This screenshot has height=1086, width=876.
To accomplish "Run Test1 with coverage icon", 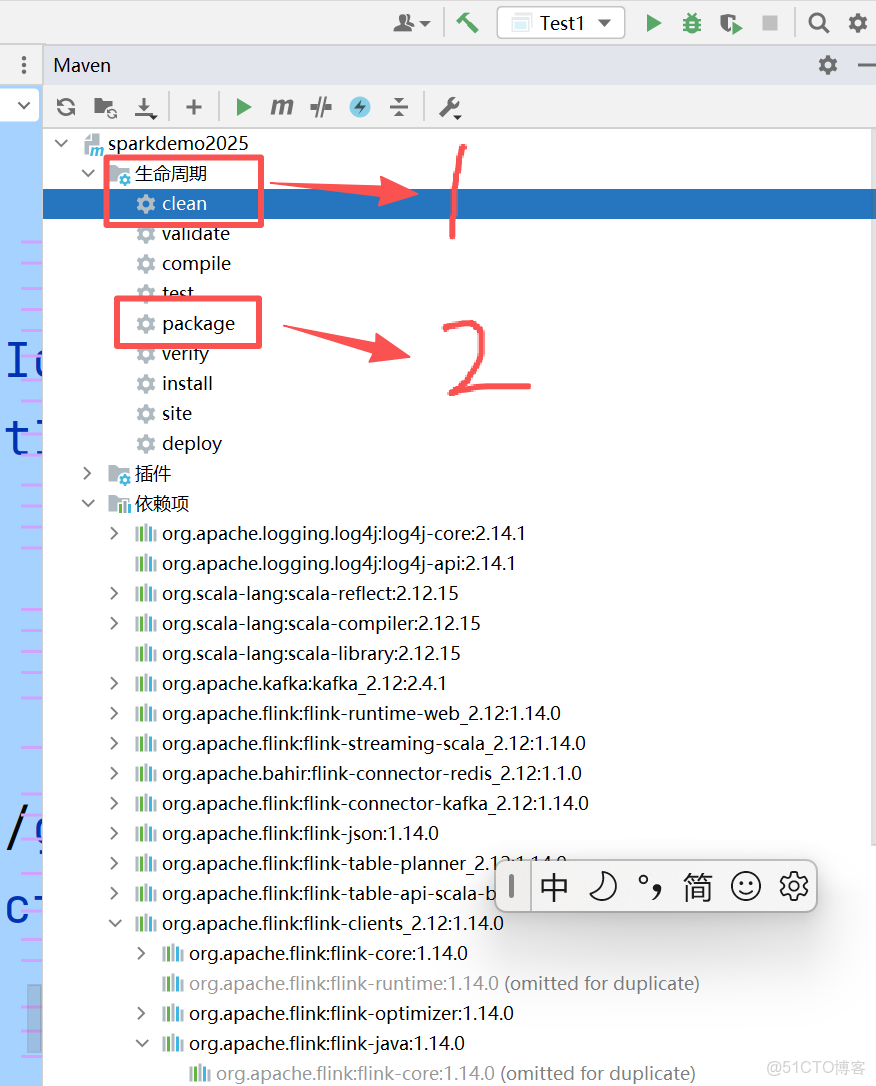I will click(731, 24).
